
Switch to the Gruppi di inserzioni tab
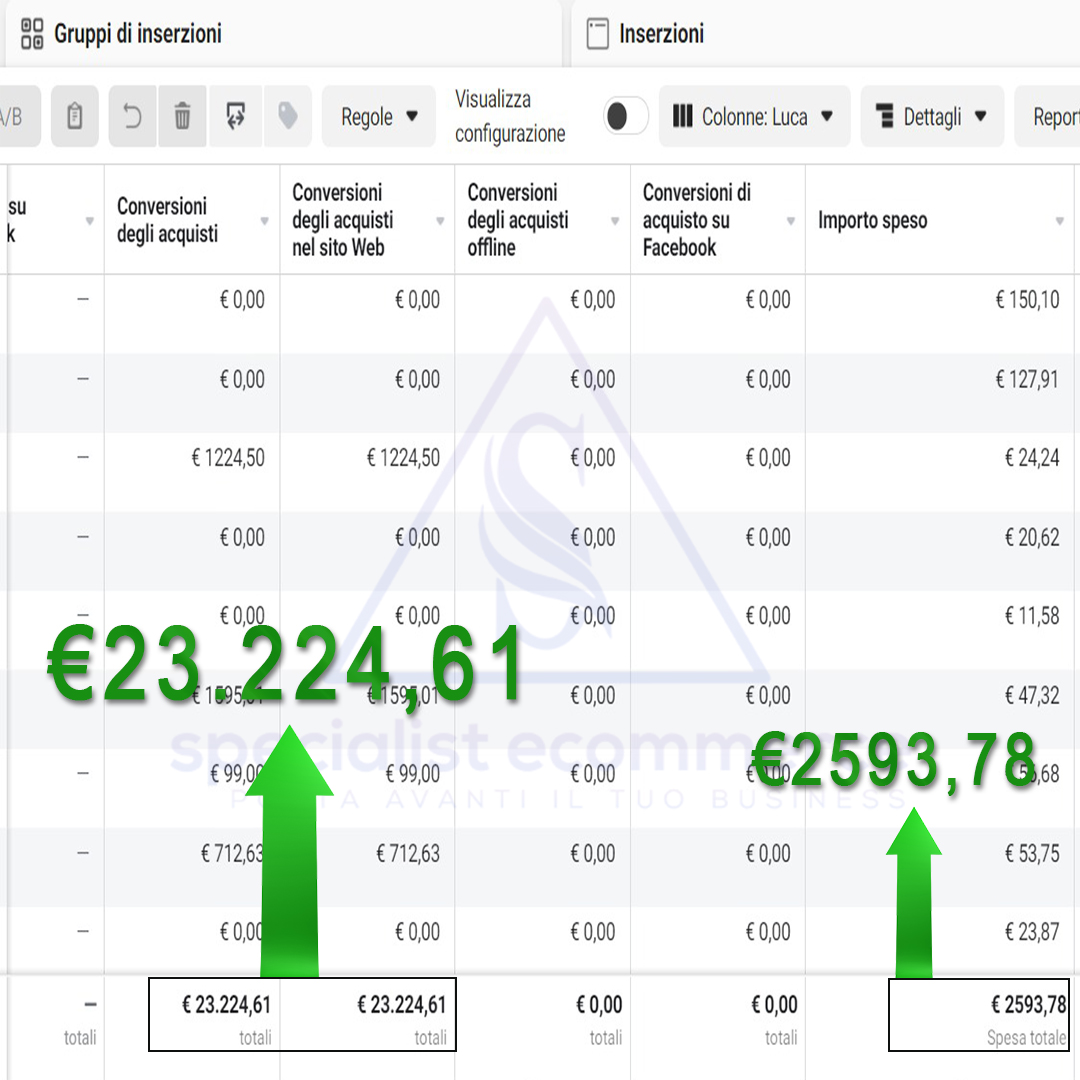pos(138,34)
